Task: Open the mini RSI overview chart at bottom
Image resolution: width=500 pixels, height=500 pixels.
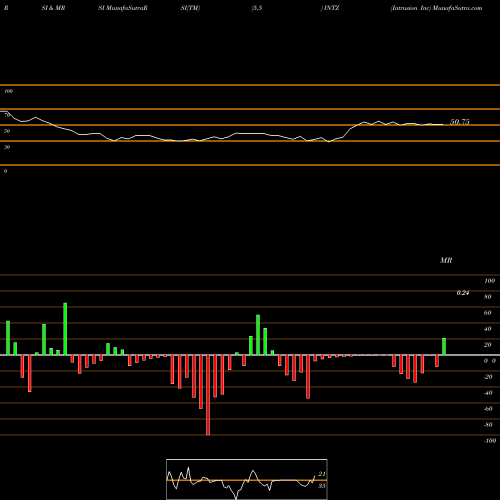Action: pyautogui.click(x=247, y=479)
